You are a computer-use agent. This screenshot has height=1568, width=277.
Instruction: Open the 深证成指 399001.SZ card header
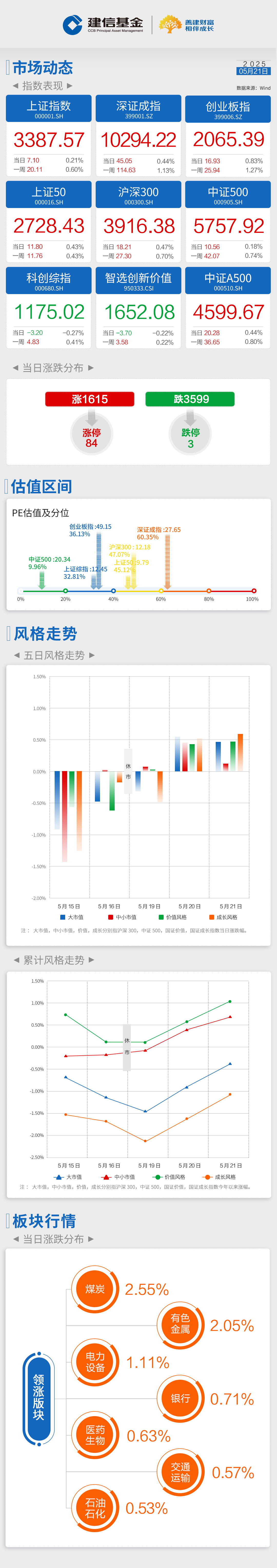(138, 108)
